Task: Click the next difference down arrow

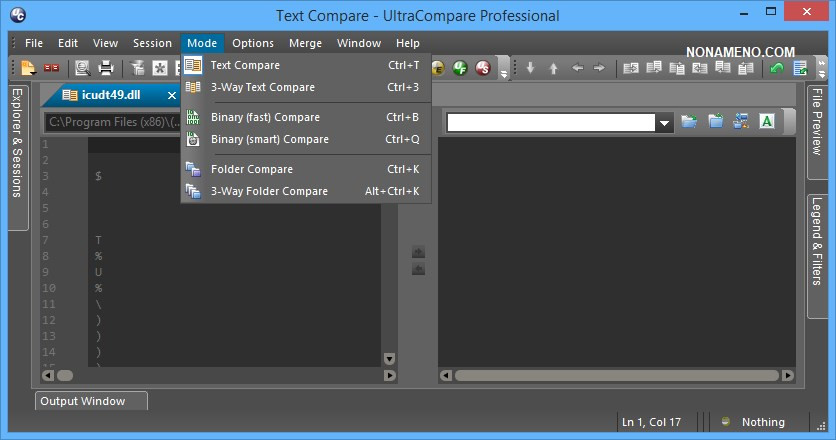Action: tap(530, 68)
